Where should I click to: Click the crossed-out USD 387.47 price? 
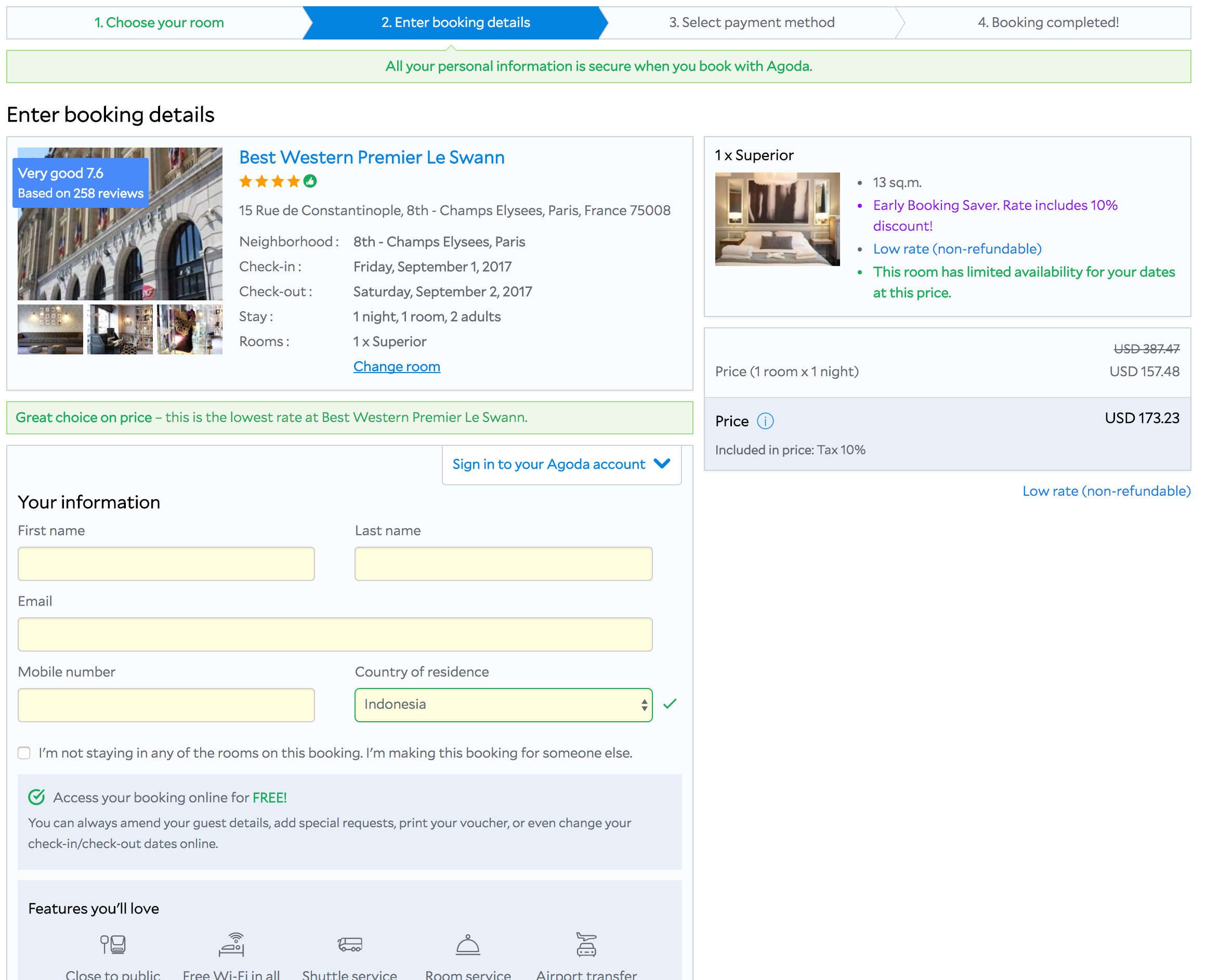[1146, 349]
